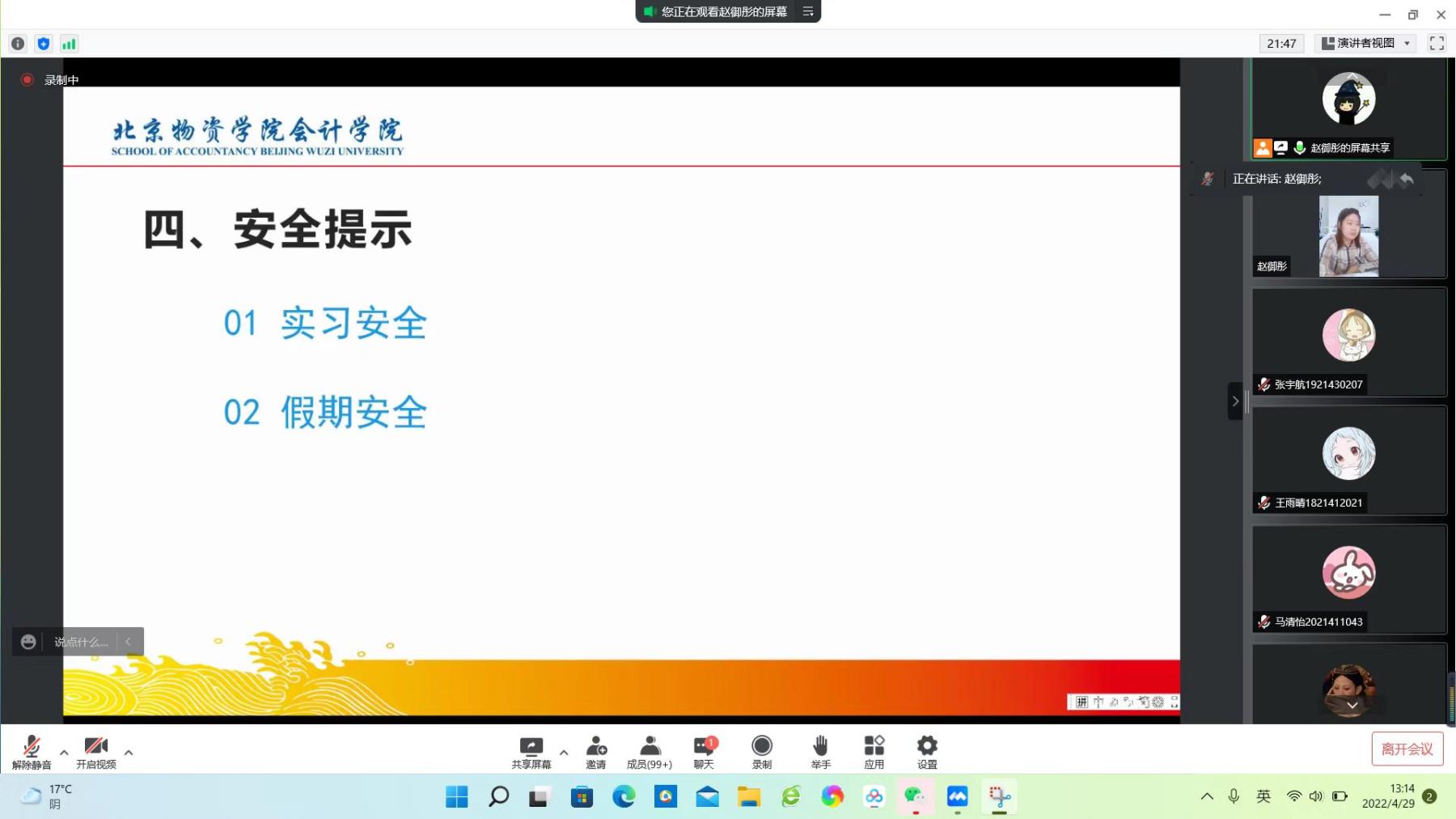View network signal status bars icon

point(69,44)
